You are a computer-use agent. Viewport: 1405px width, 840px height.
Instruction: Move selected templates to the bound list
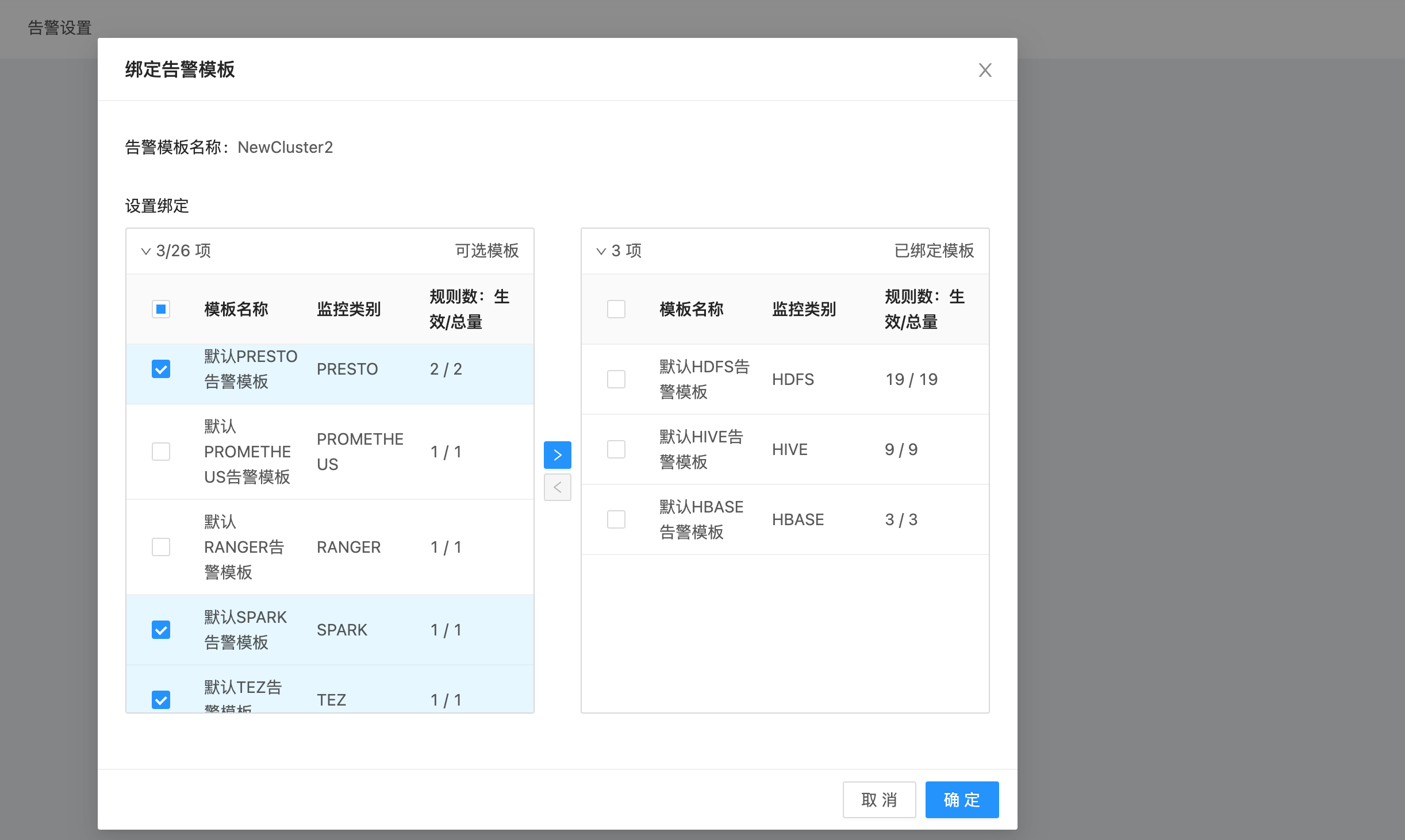click(557, 455)
